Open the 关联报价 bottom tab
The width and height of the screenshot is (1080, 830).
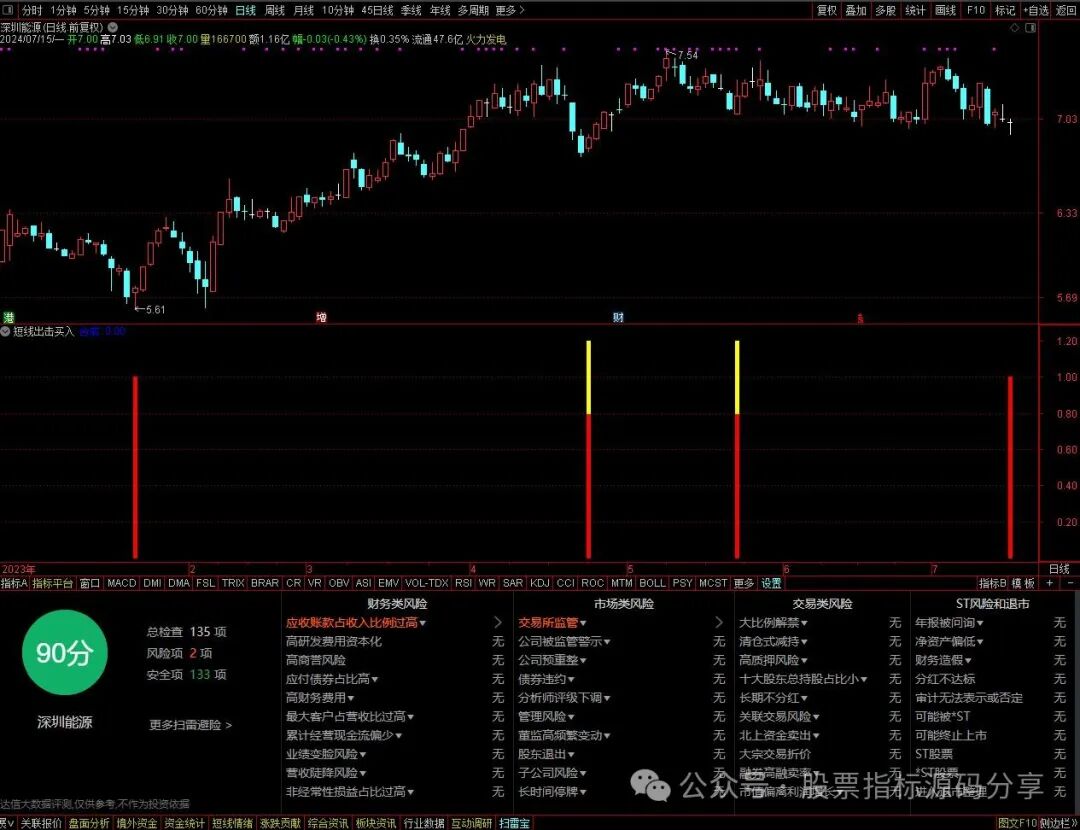click(x=41, y=823)
